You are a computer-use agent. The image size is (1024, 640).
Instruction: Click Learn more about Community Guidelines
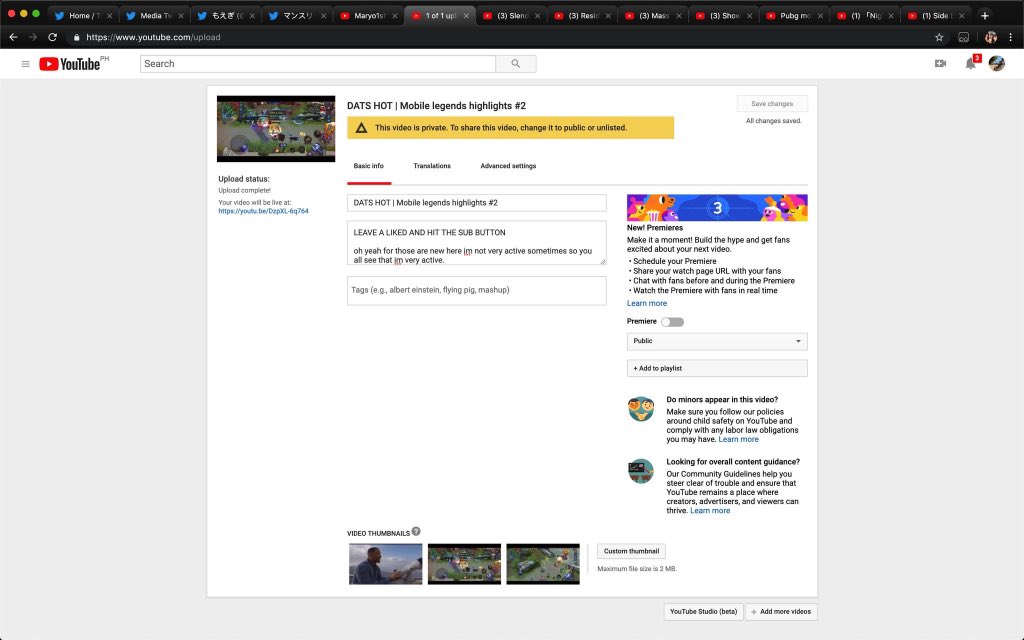click(x=710, y=511)
